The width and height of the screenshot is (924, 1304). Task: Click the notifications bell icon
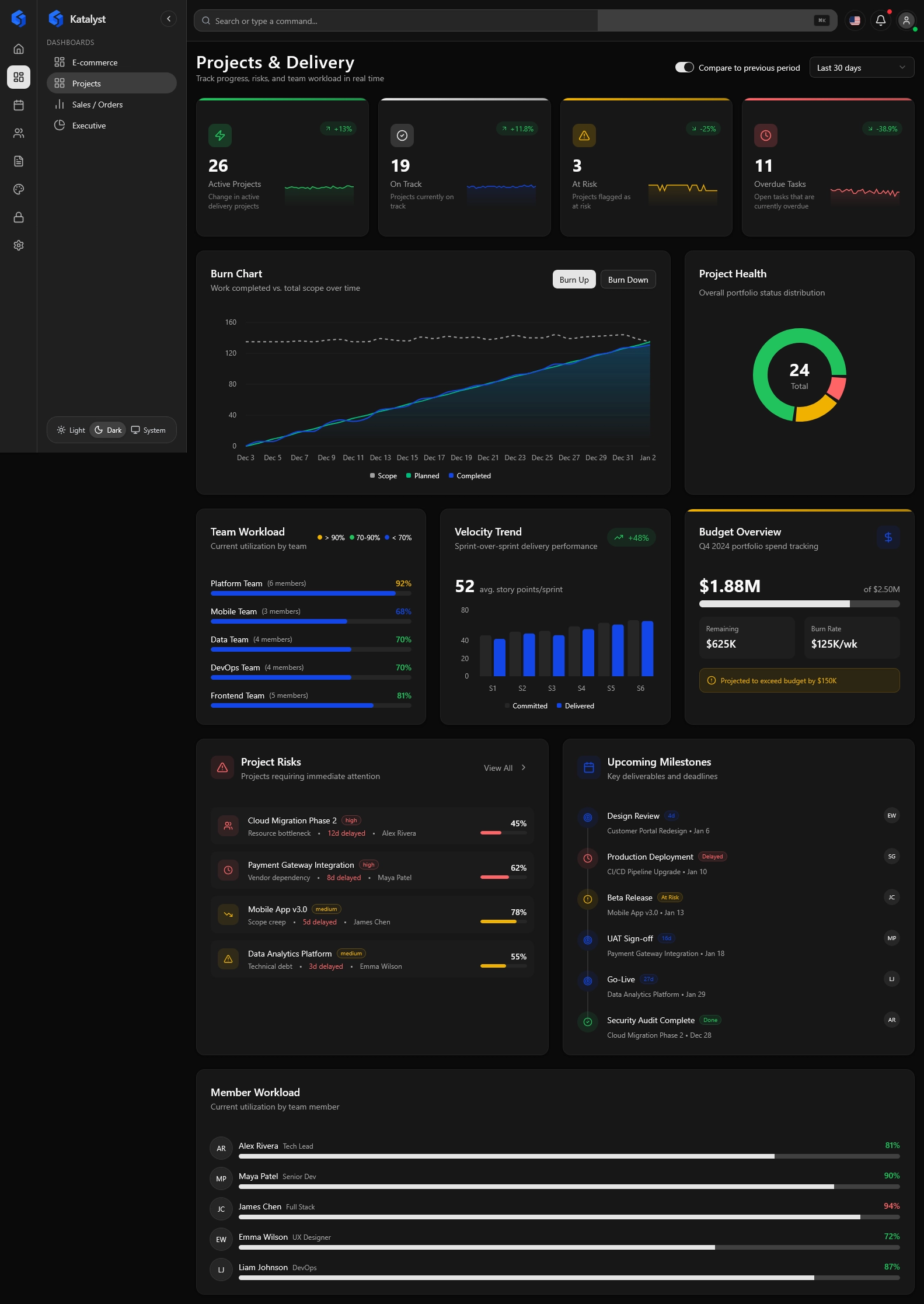(x=880, y=20)
